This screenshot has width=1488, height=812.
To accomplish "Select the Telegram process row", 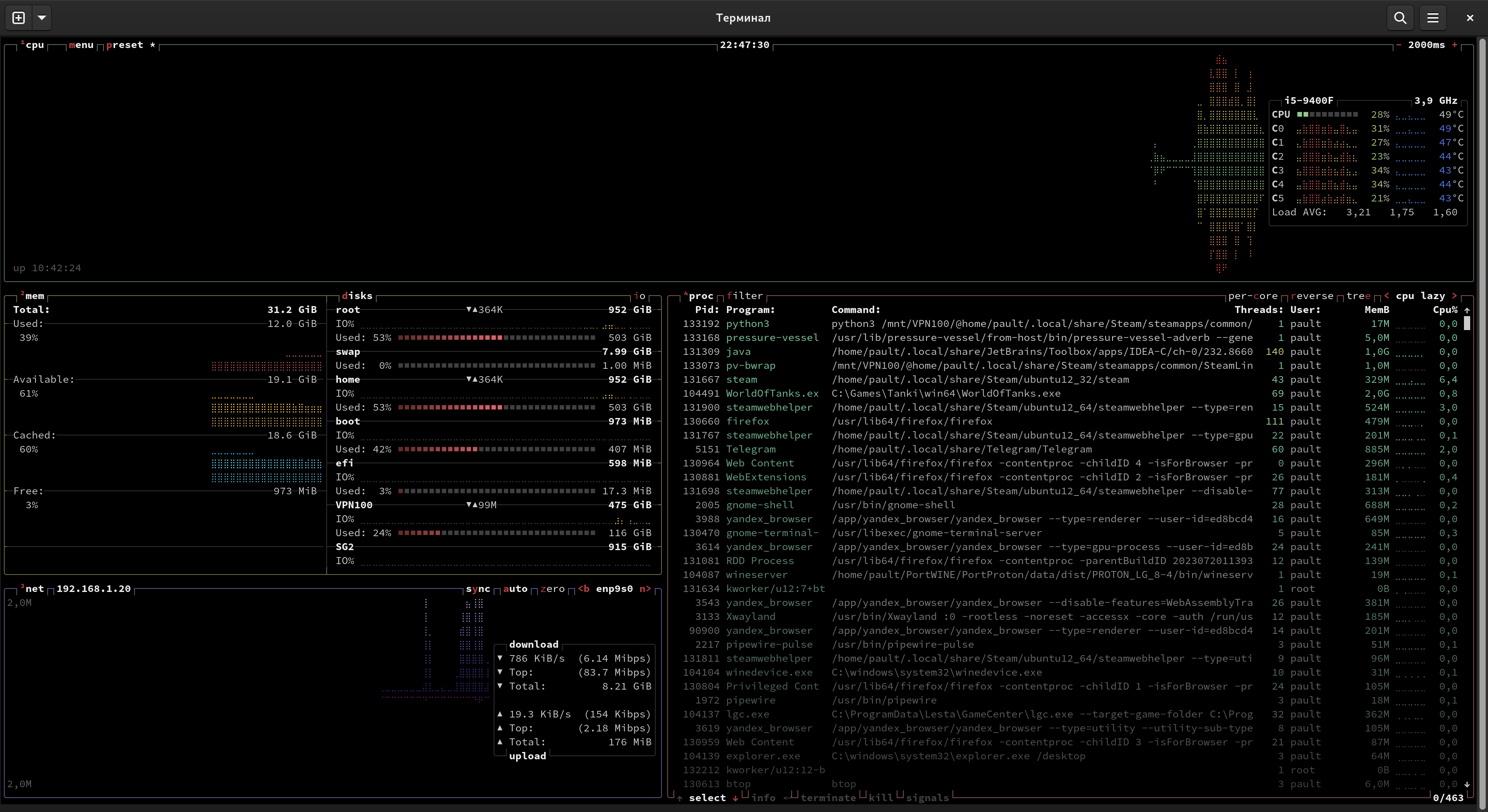I will click(1070, 449).
